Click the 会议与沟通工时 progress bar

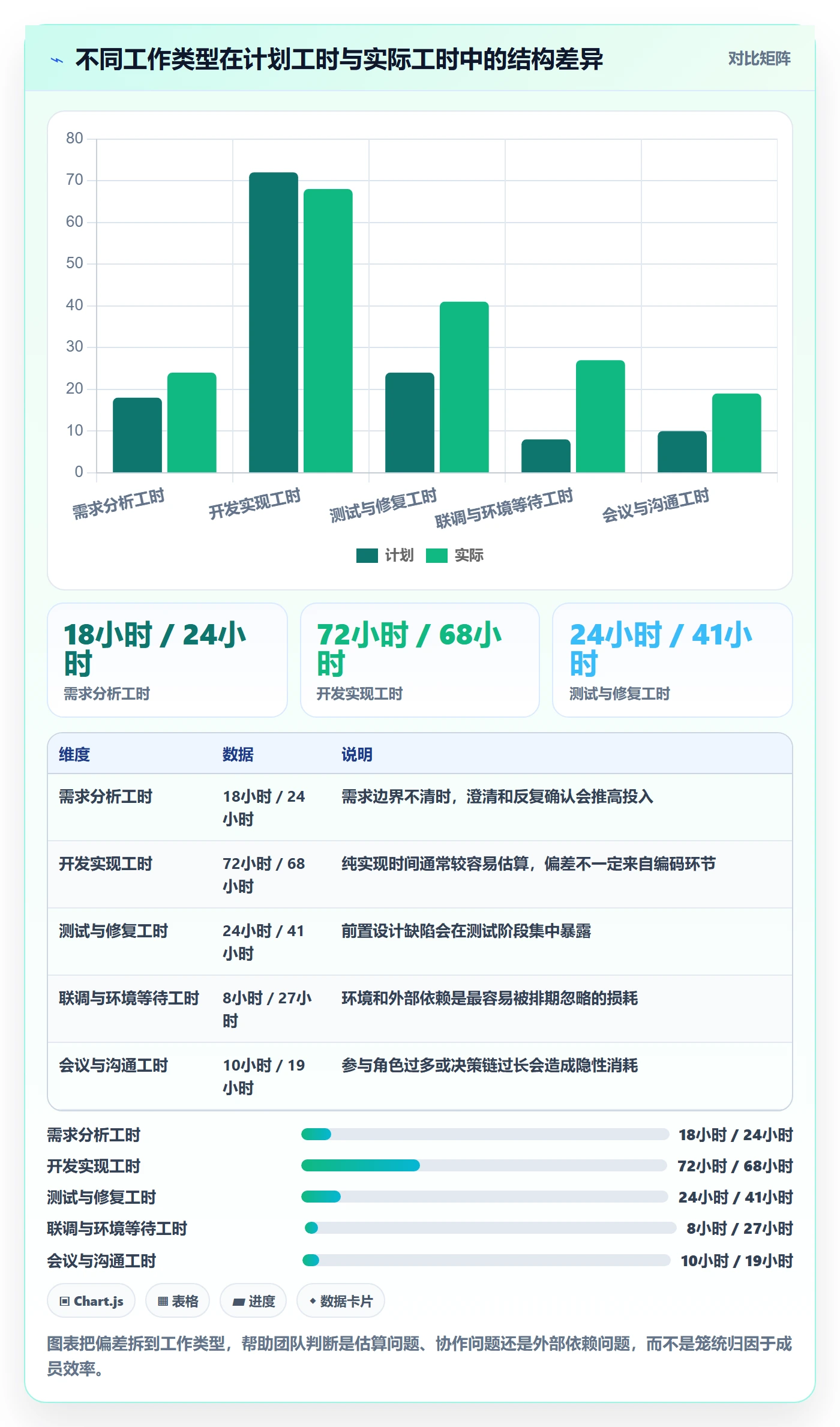[x=487, y=1260]
